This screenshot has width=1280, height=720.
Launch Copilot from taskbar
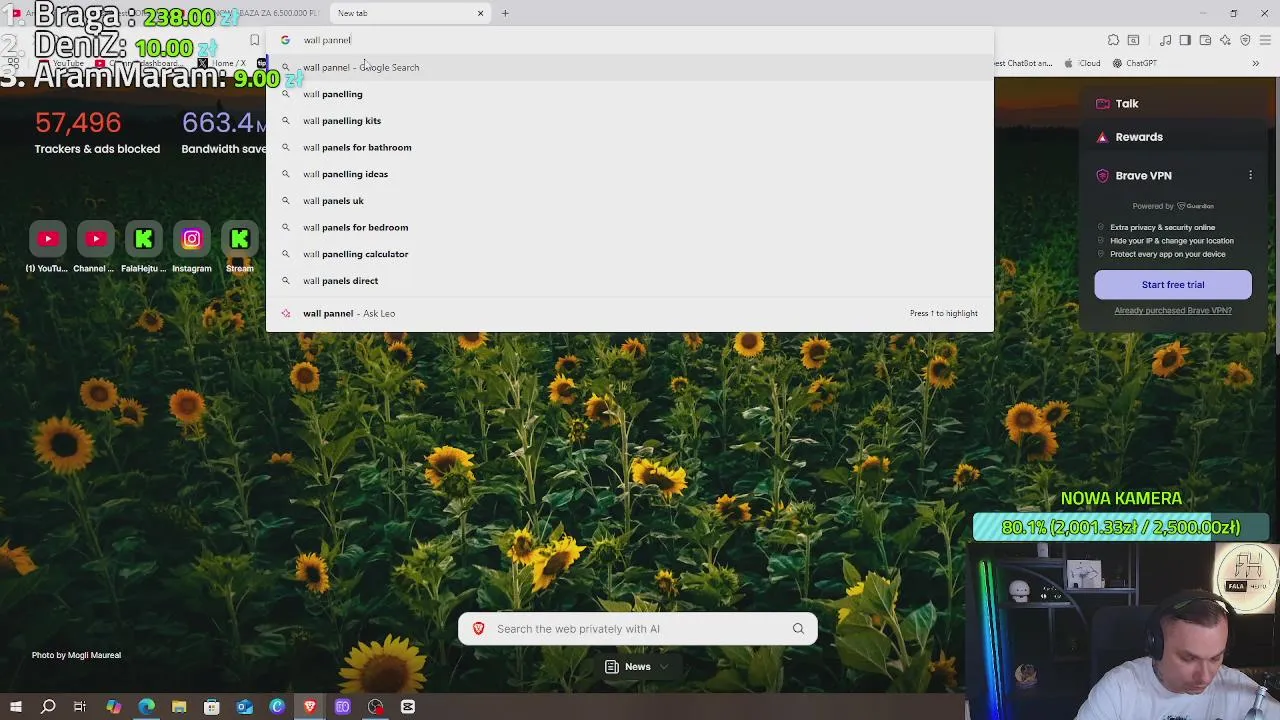click(x=113, y=707)
